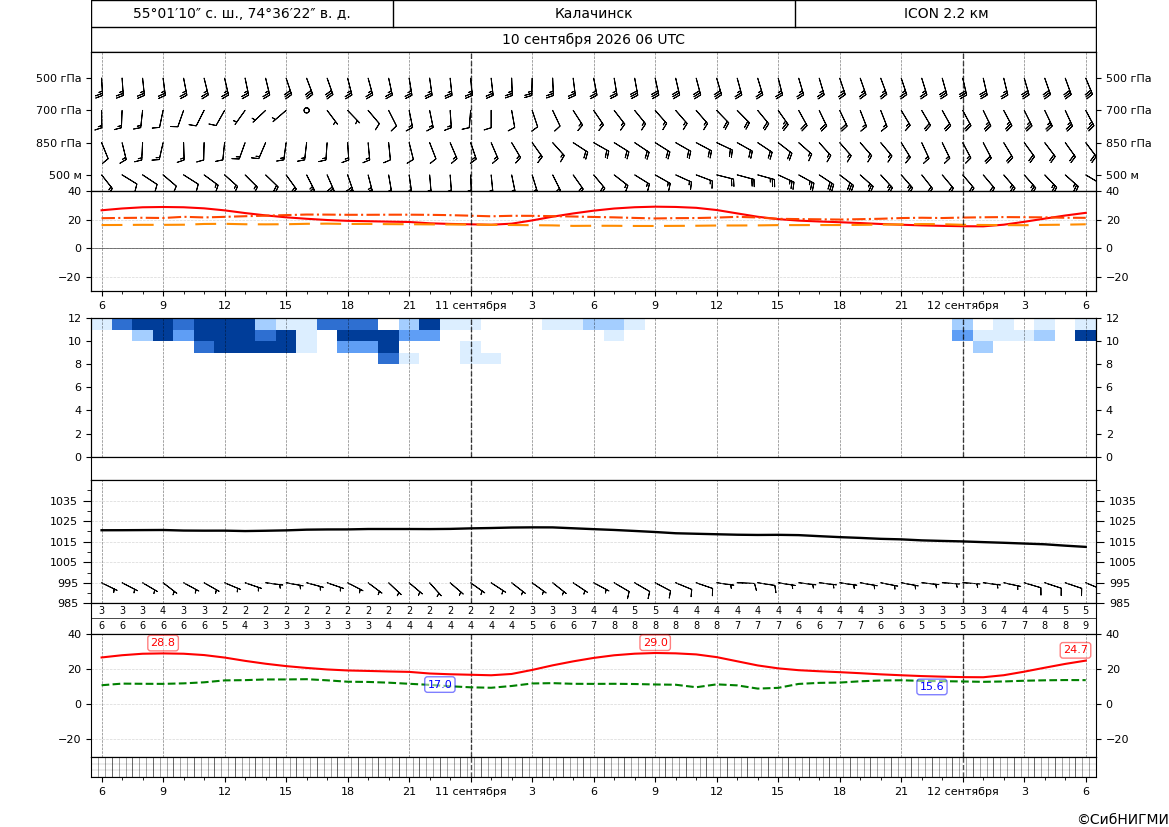Click the dark blue cloud cell at the chart's right edge
Viewport: 1169px width, 827px height.
click(1086, 336)
